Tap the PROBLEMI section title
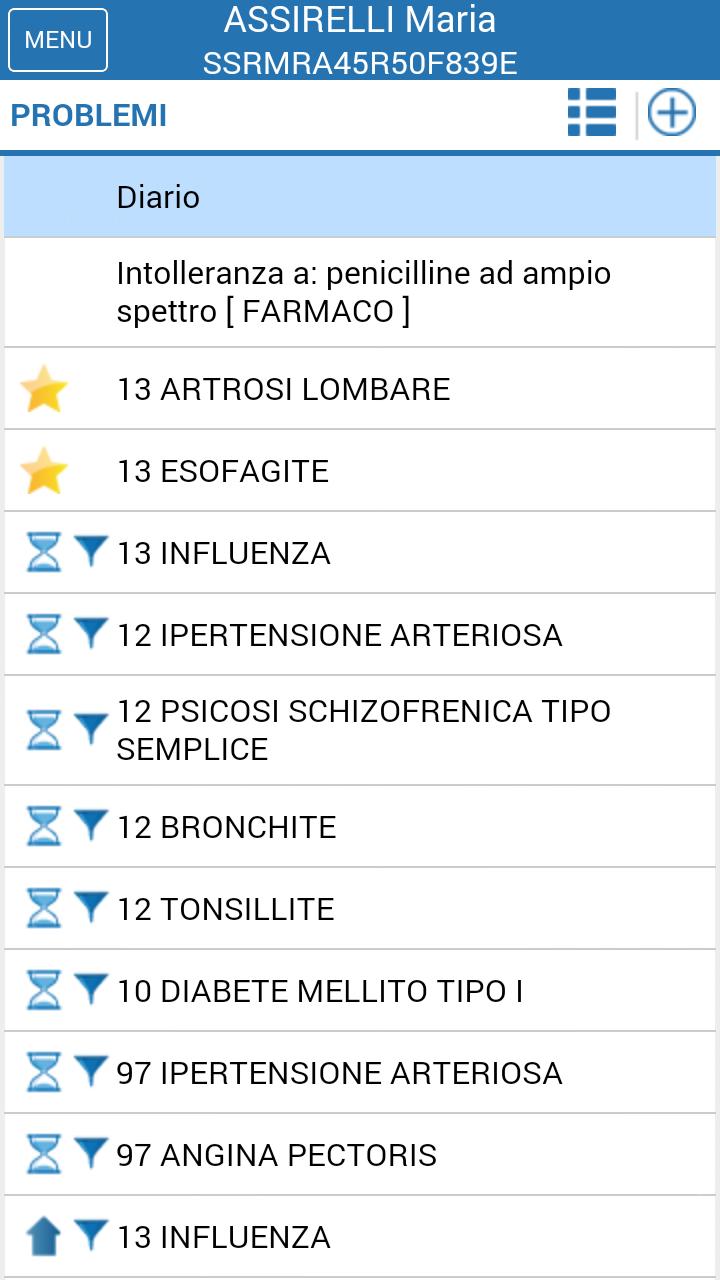The width and height of the screenshot is (720, 1280). point(89,115)
